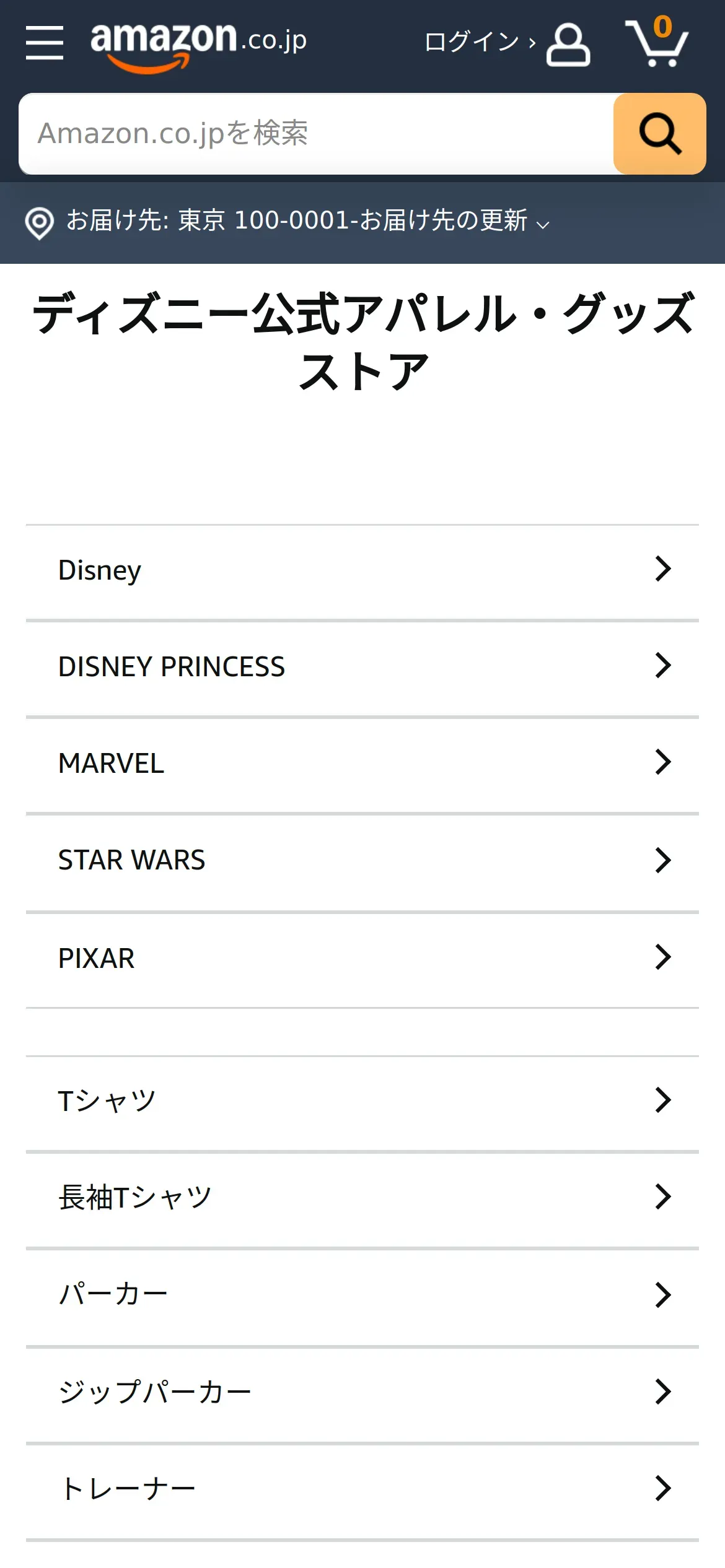
Task: Open the パーカー category
Action: [x=362, y=1294]
